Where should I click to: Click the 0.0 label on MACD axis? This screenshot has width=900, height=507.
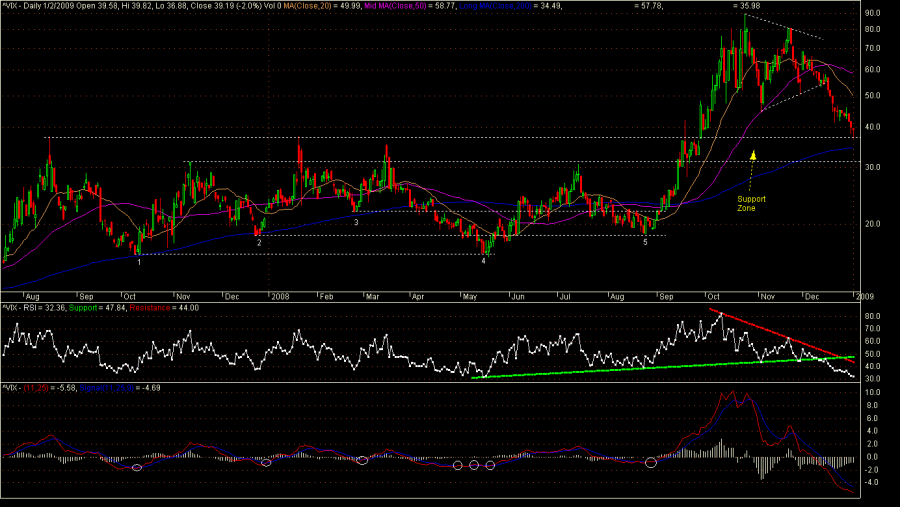(x=872, y=457)
